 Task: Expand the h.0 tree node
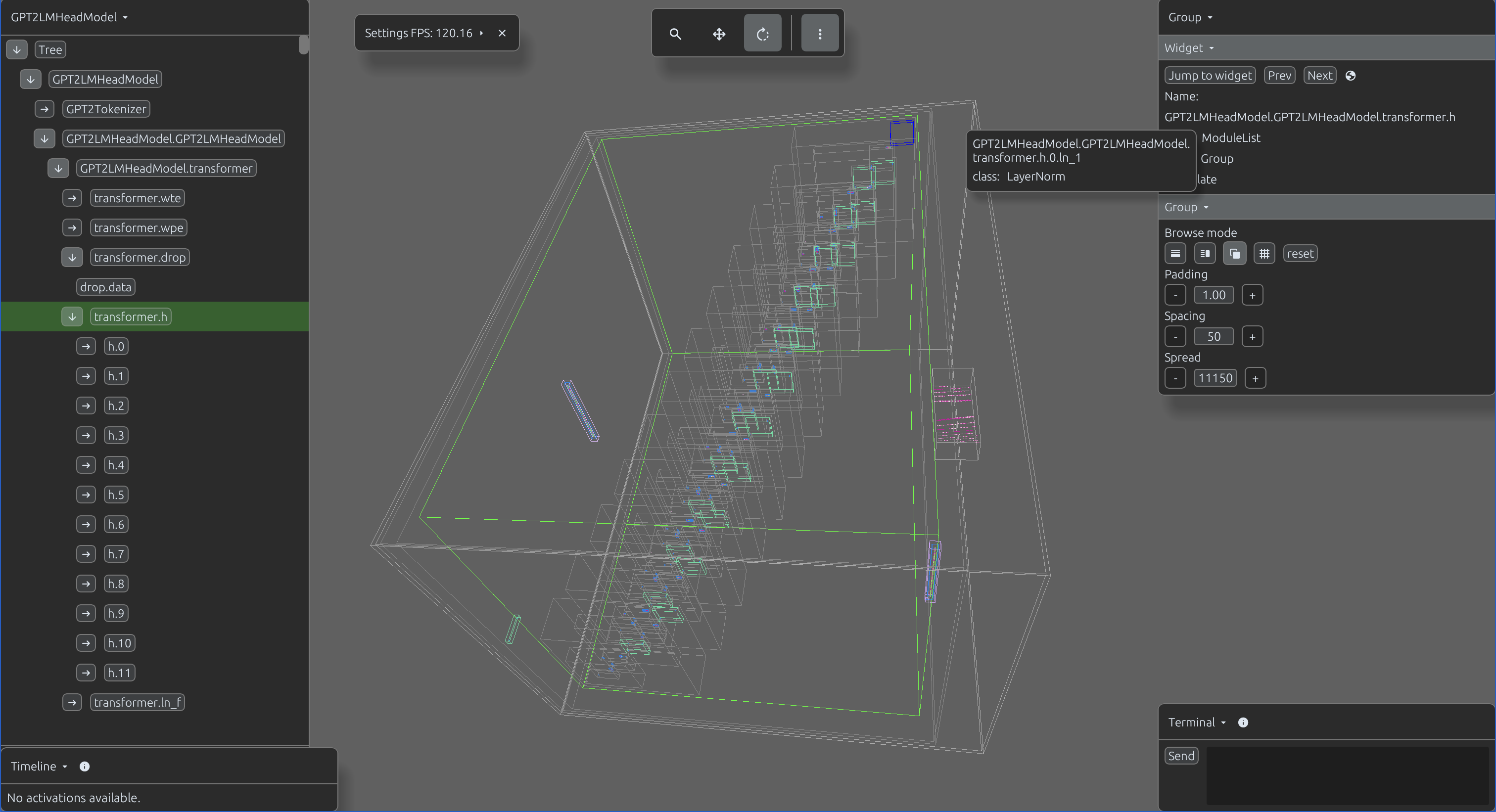pos(86,347)
